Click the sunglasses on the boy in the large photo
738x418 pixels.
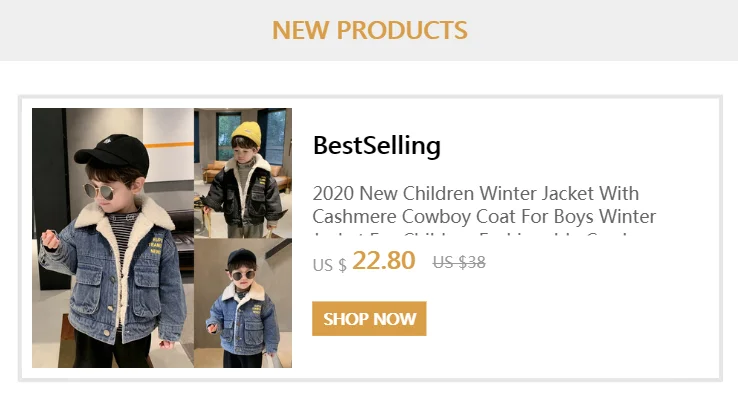point(100,191)
